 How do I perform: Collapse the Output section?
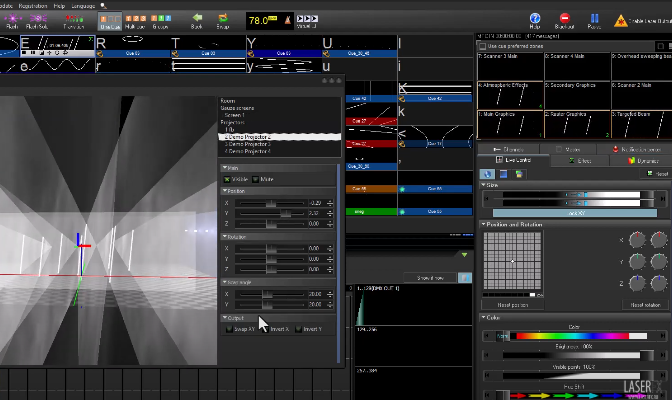(225, 318)
